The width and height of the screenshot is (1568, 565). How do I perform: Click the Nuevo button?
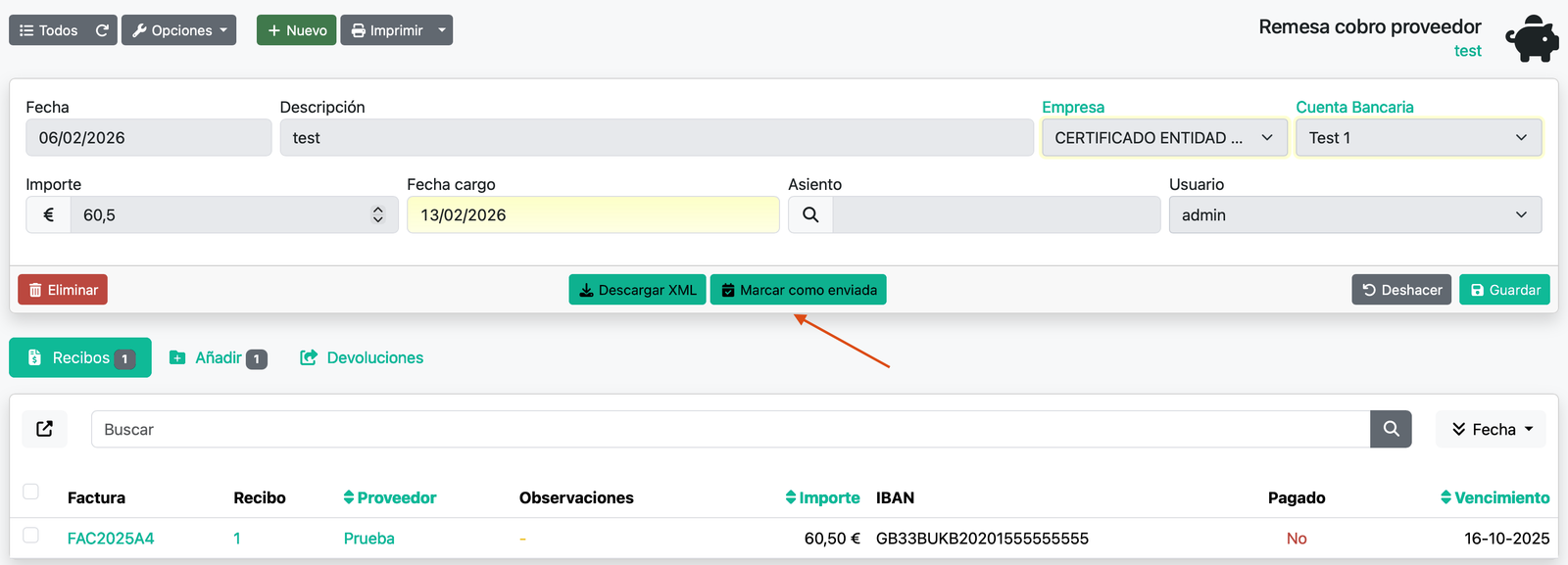(x=297, y=30)
